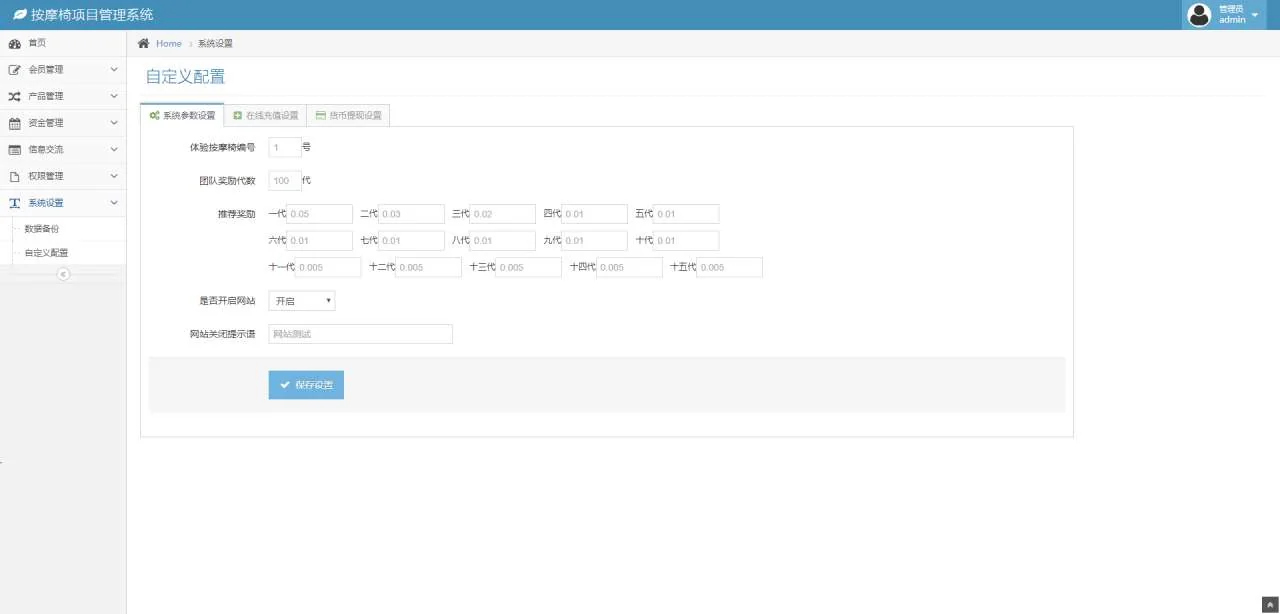Open the admin account dropdown arrow
Image resolution: width=1280 pixels, height=614 pixels.
coord(1255,15)
